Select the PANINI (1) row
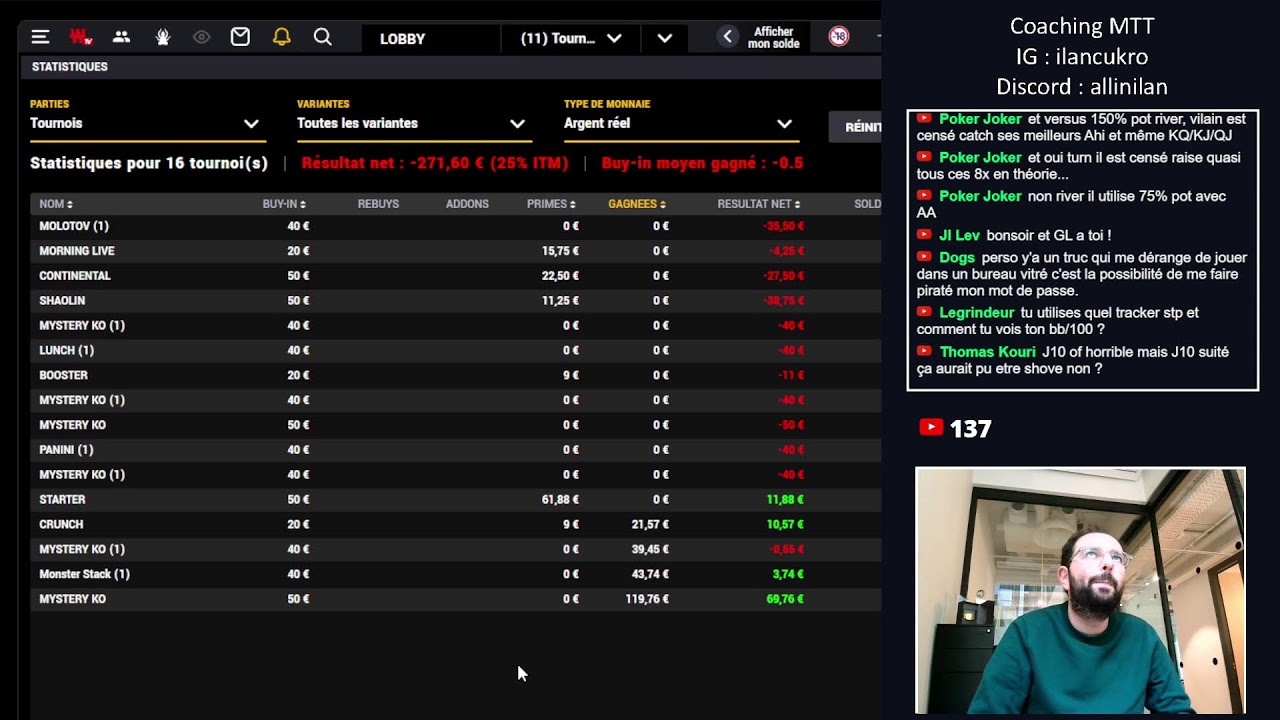 coord(455,450)
